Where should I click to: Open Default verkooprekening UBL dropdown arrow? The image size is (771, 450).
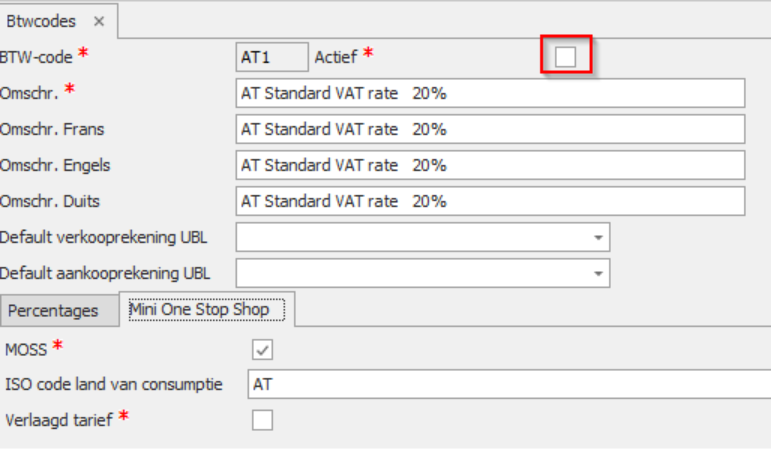pyautogui.click(x=598, y=238)
